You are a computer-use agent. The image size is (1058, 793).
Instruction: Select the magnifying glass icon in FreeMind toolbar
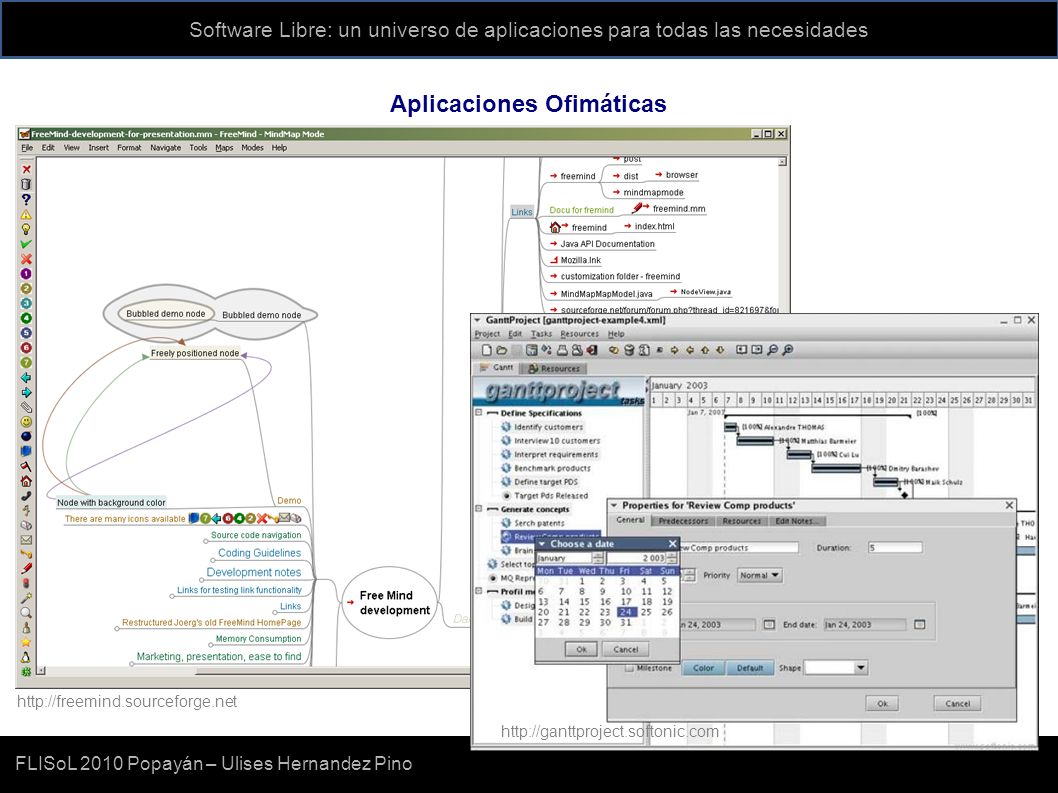(26, 613)
